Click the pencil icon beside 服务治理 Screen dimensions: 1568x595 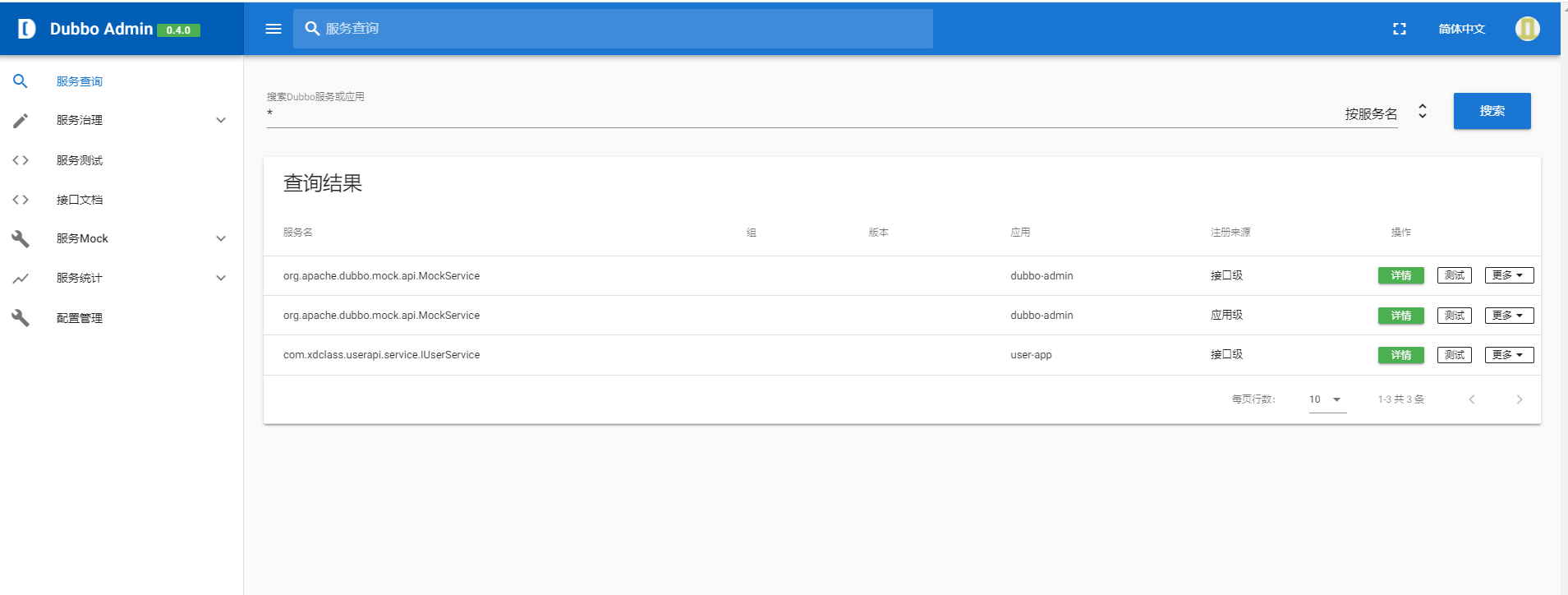click(21, 121)
